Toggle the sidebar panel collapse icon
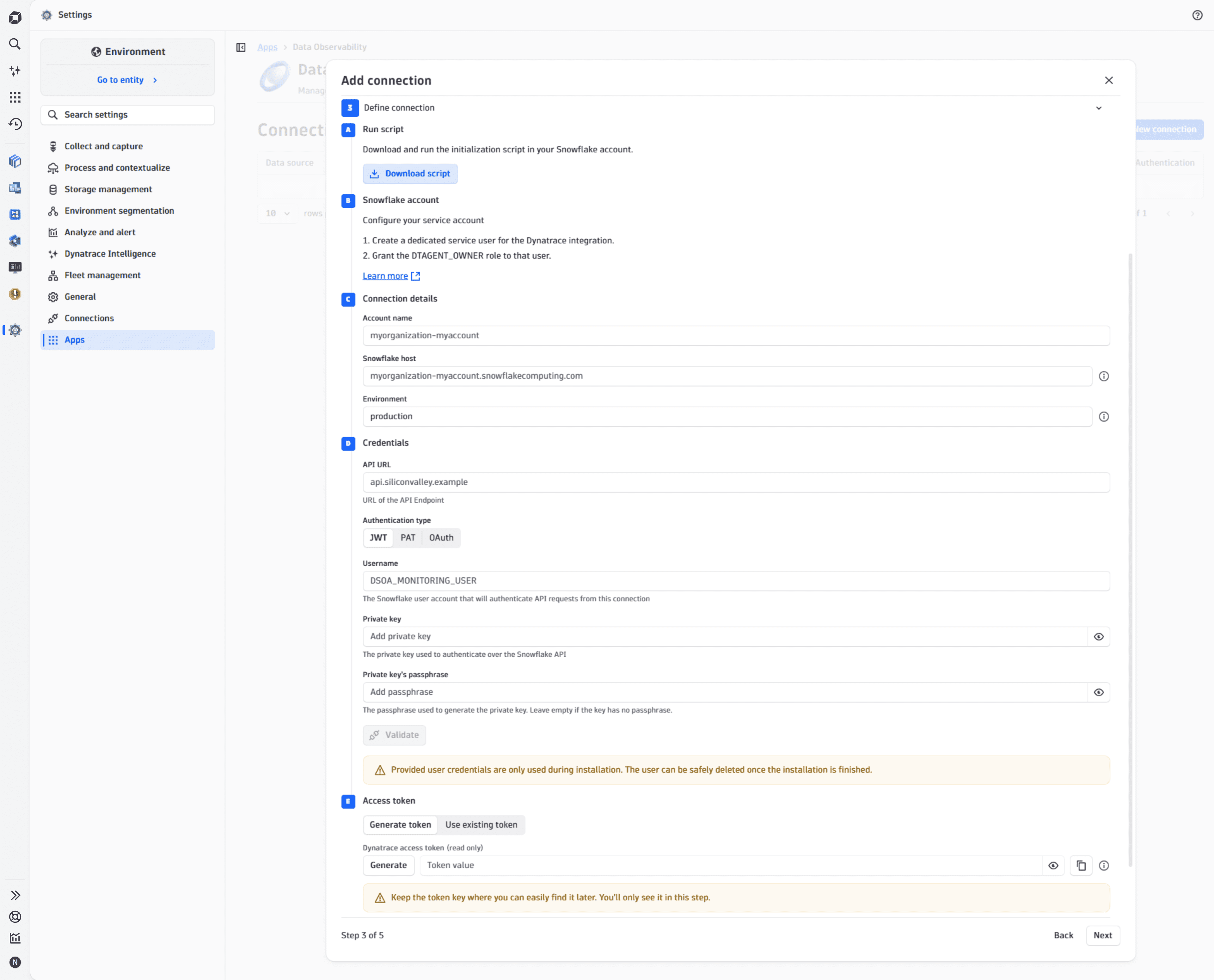 pos(241,47)
